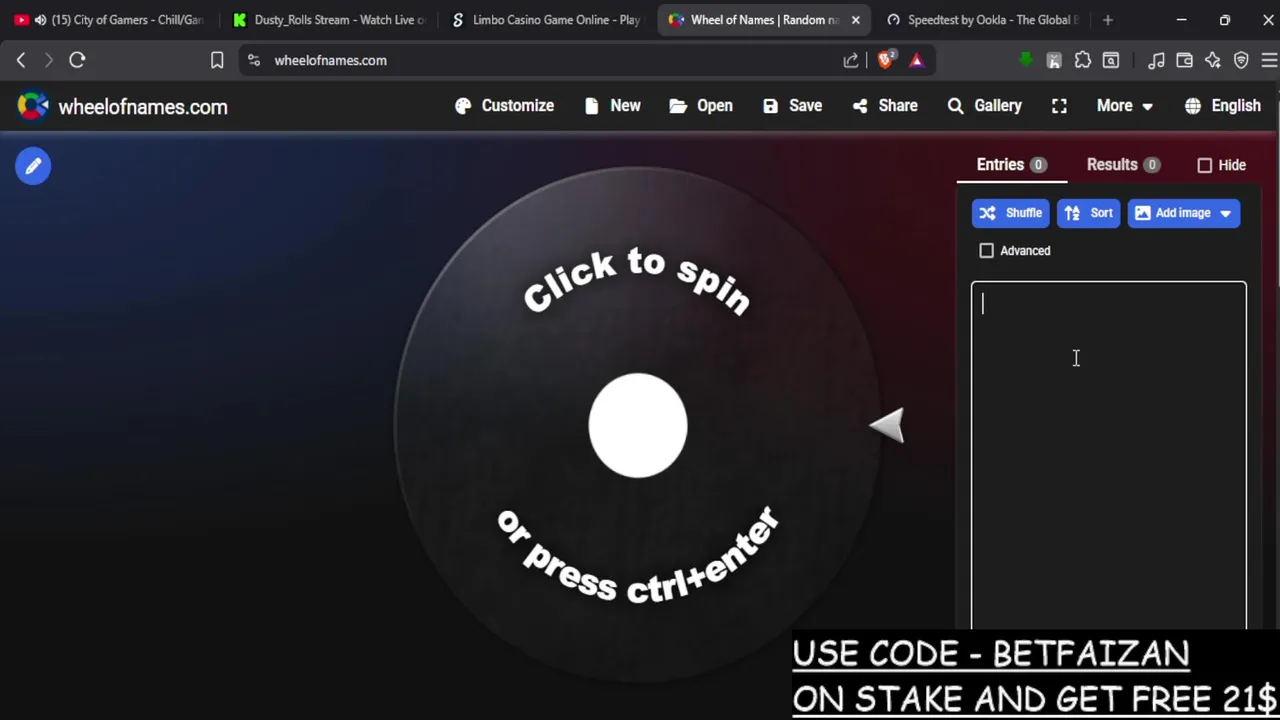Bookmark this page via the bookmark icon
1280x720 pixels.
(x=217, y=60)
